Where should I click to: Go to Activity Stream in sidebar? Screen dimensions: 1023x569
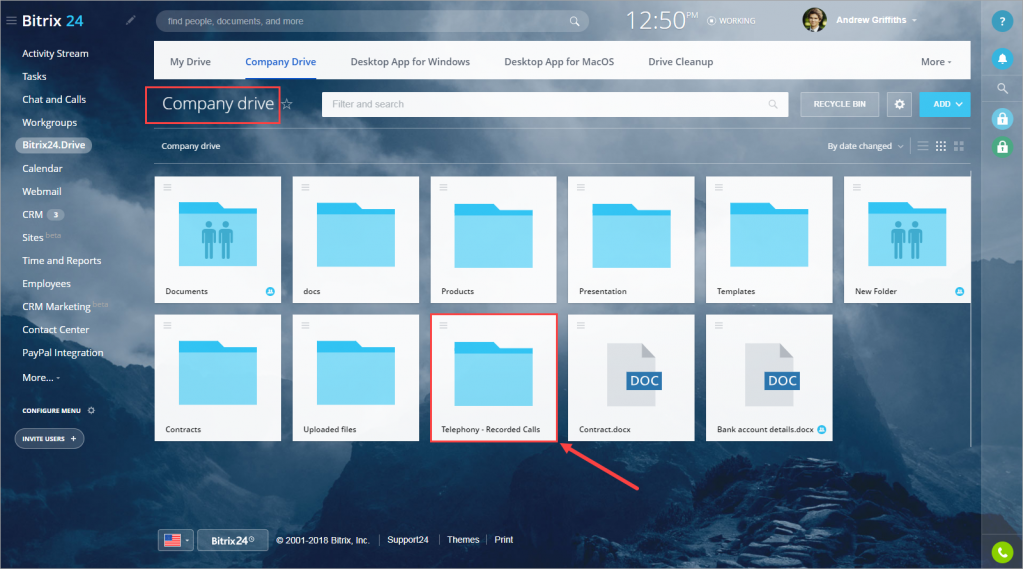point(55,54)
